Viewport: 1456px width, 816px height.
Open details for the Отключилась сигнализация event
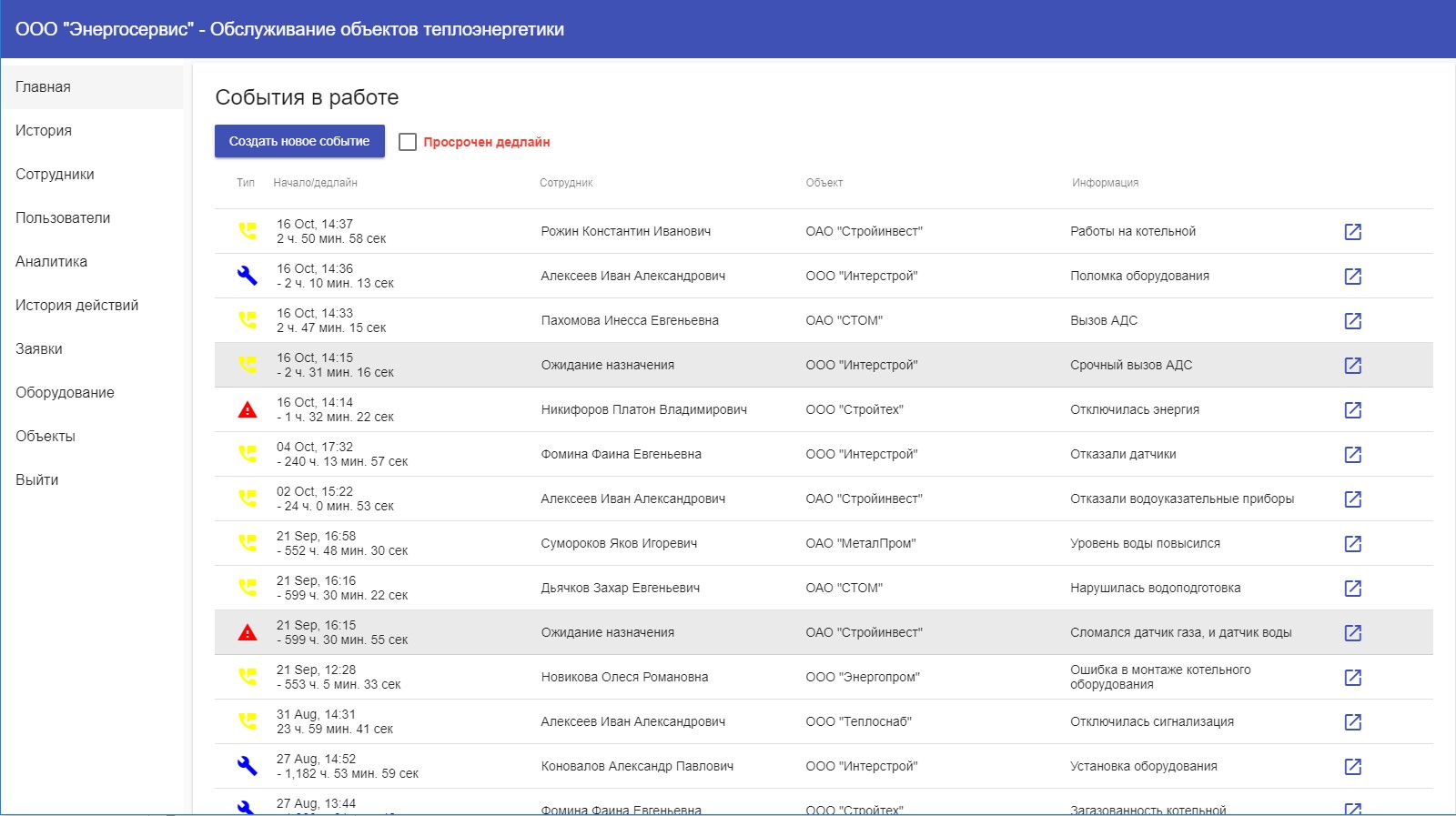click(1353, 722)
